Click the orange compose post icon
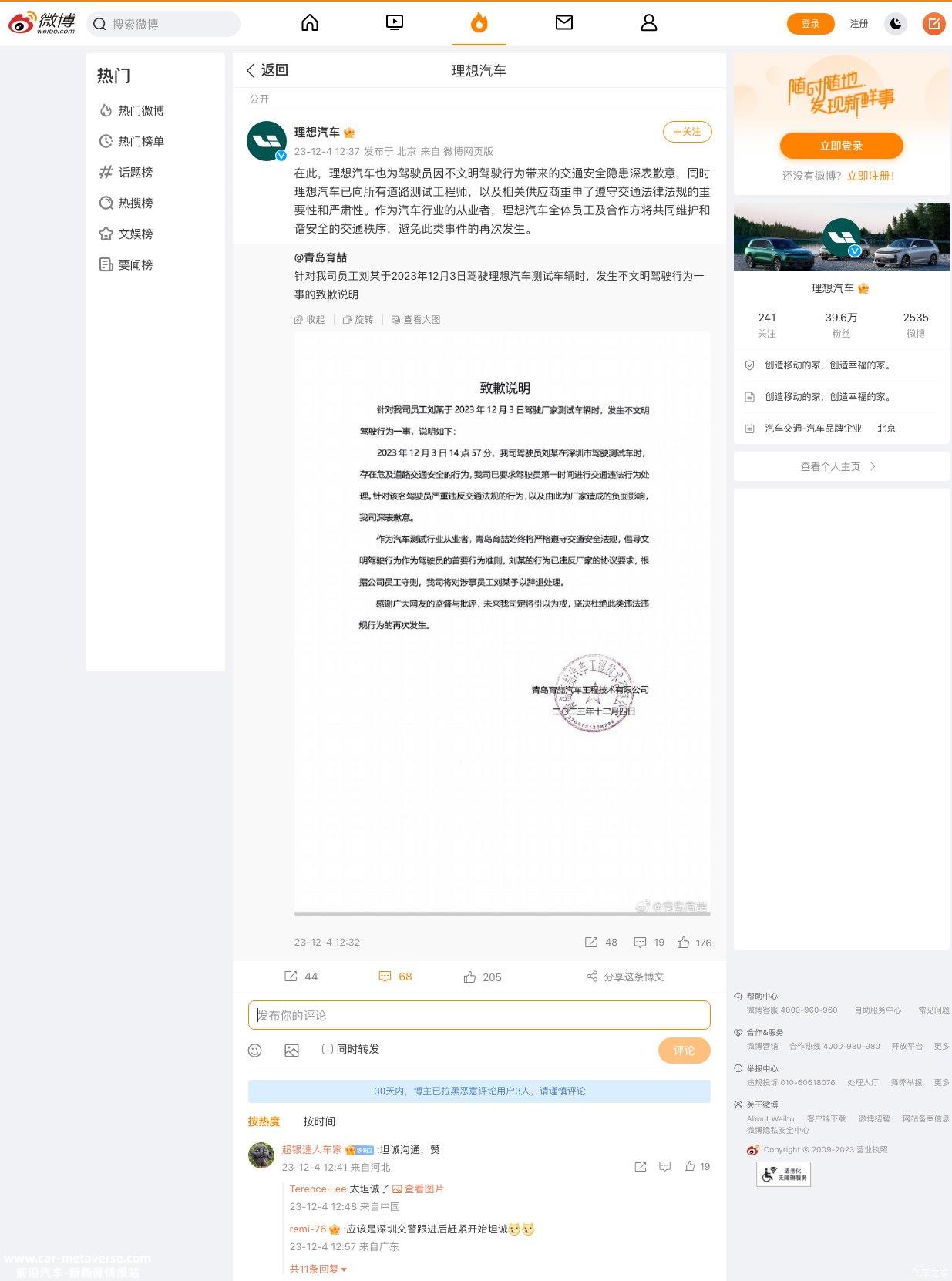The width and height of the screenshot is (952, 1281). [x=934, y=24]
